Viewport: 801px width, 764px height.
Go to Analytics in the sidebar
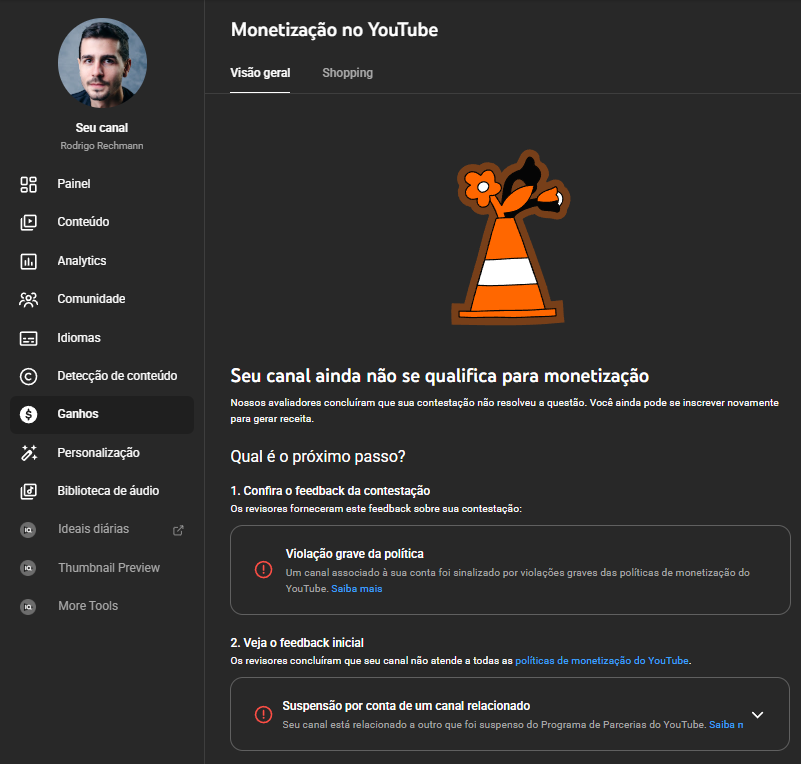pyautogui.click(x=102, y=261)
